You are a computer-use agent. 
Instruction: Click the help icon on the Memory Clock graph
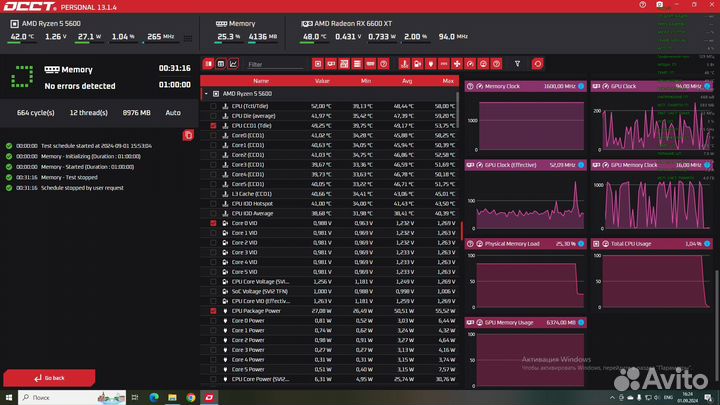pos(582,86)
